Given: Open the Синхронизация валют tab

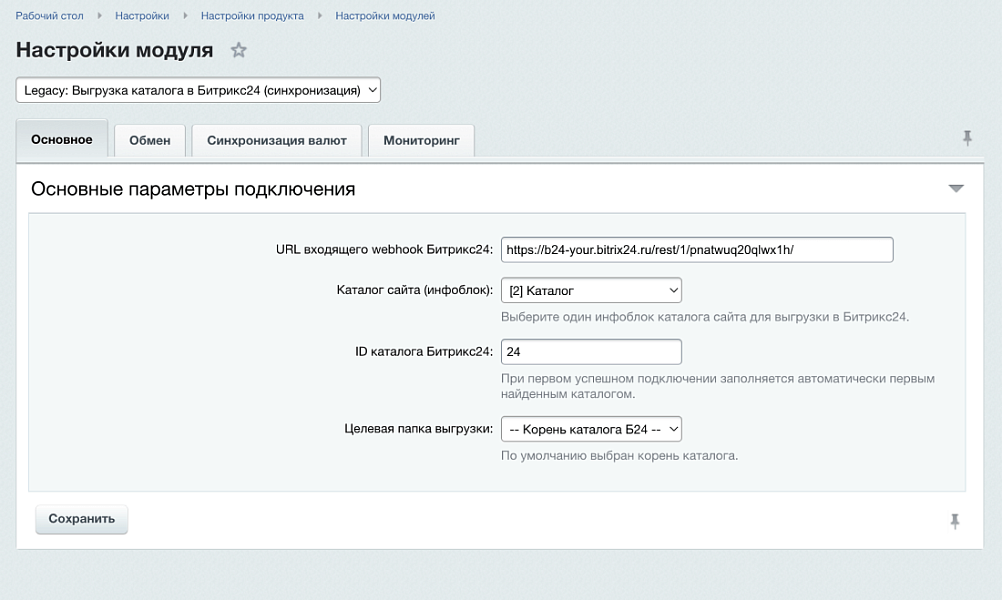Looking at the screenshot, I should 277,141.
